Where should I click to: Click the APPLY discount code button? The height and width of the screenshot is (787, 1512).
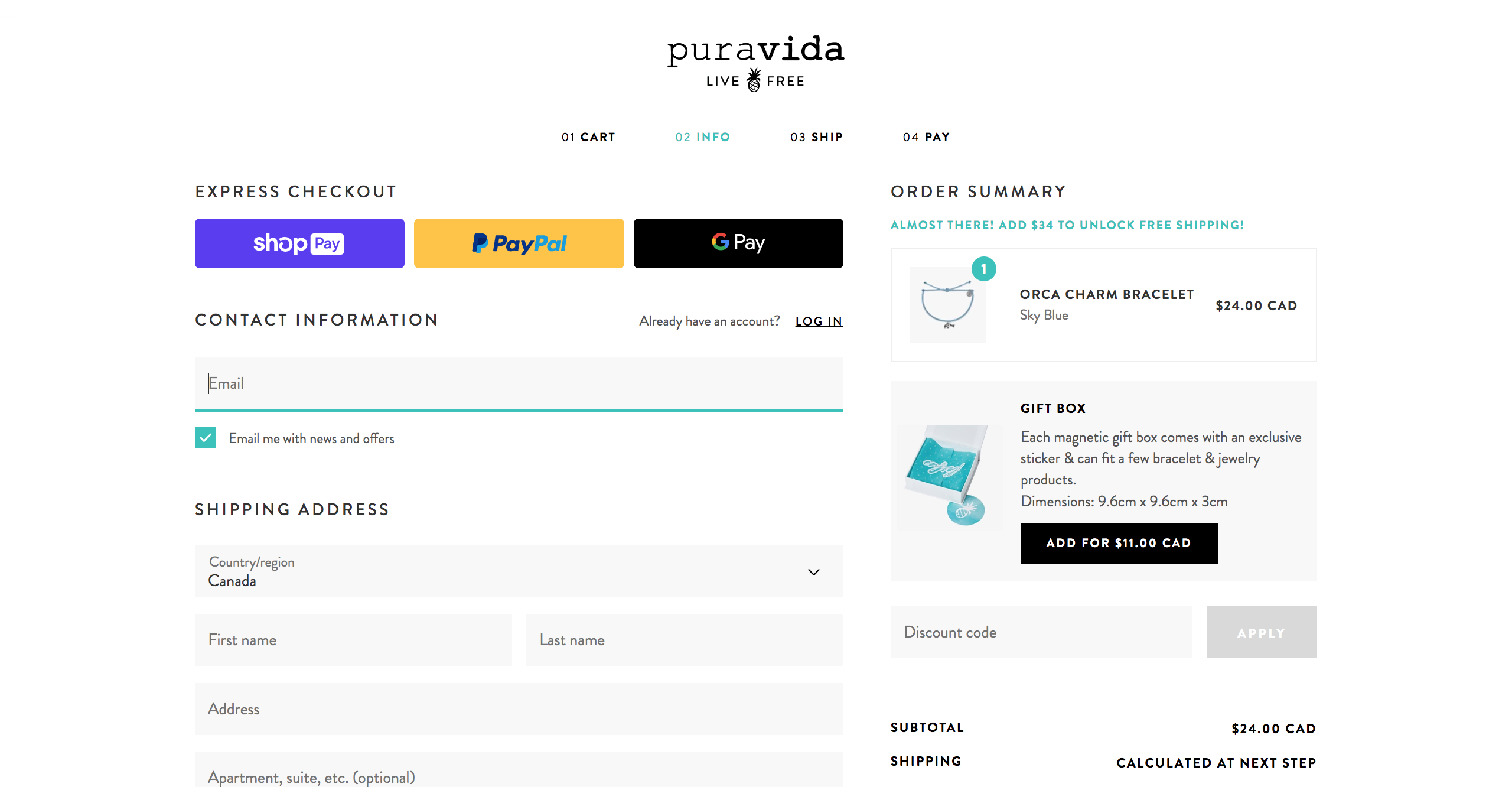pyautogui.click(x=1261, y=631)
